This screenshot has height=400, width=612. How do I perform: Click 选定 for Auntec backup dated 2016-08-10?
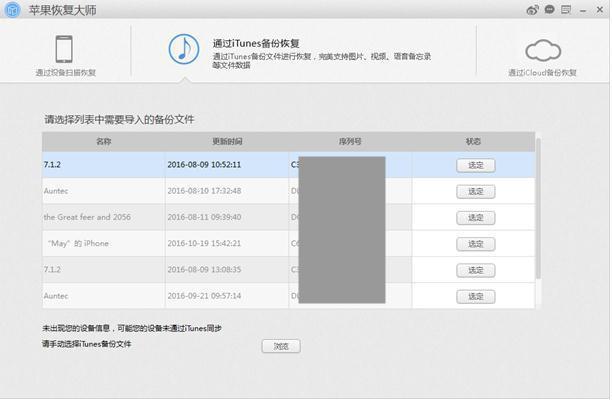(x=476, y=192)
